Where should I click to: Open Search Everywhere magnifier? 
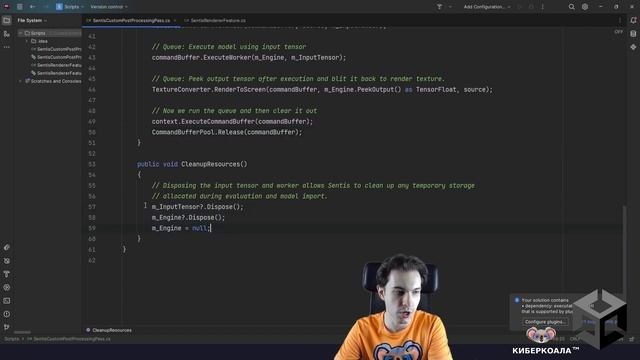pos(571,7)
